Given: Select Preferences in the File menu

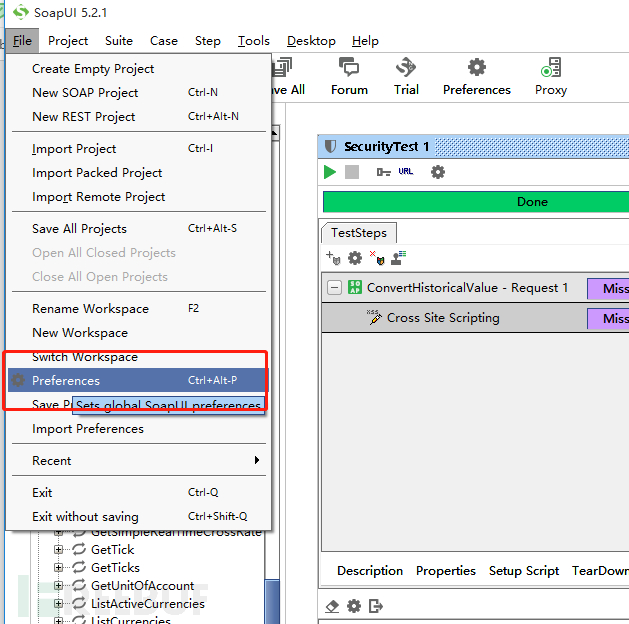Looking at the screenshot, I should click(x=138, y=380).
